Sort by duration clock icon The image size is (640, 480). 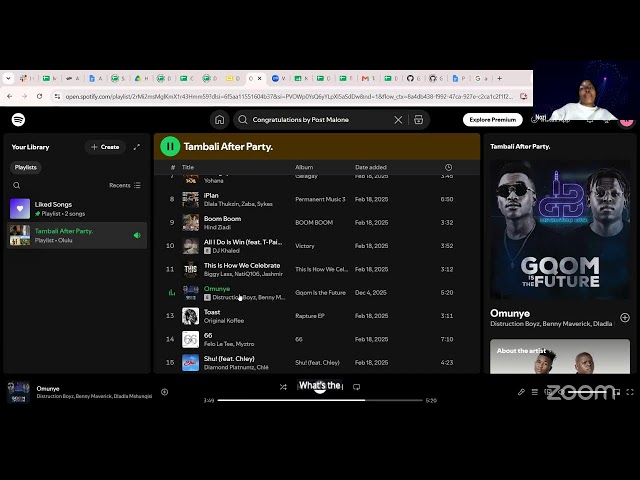[448, 167]
